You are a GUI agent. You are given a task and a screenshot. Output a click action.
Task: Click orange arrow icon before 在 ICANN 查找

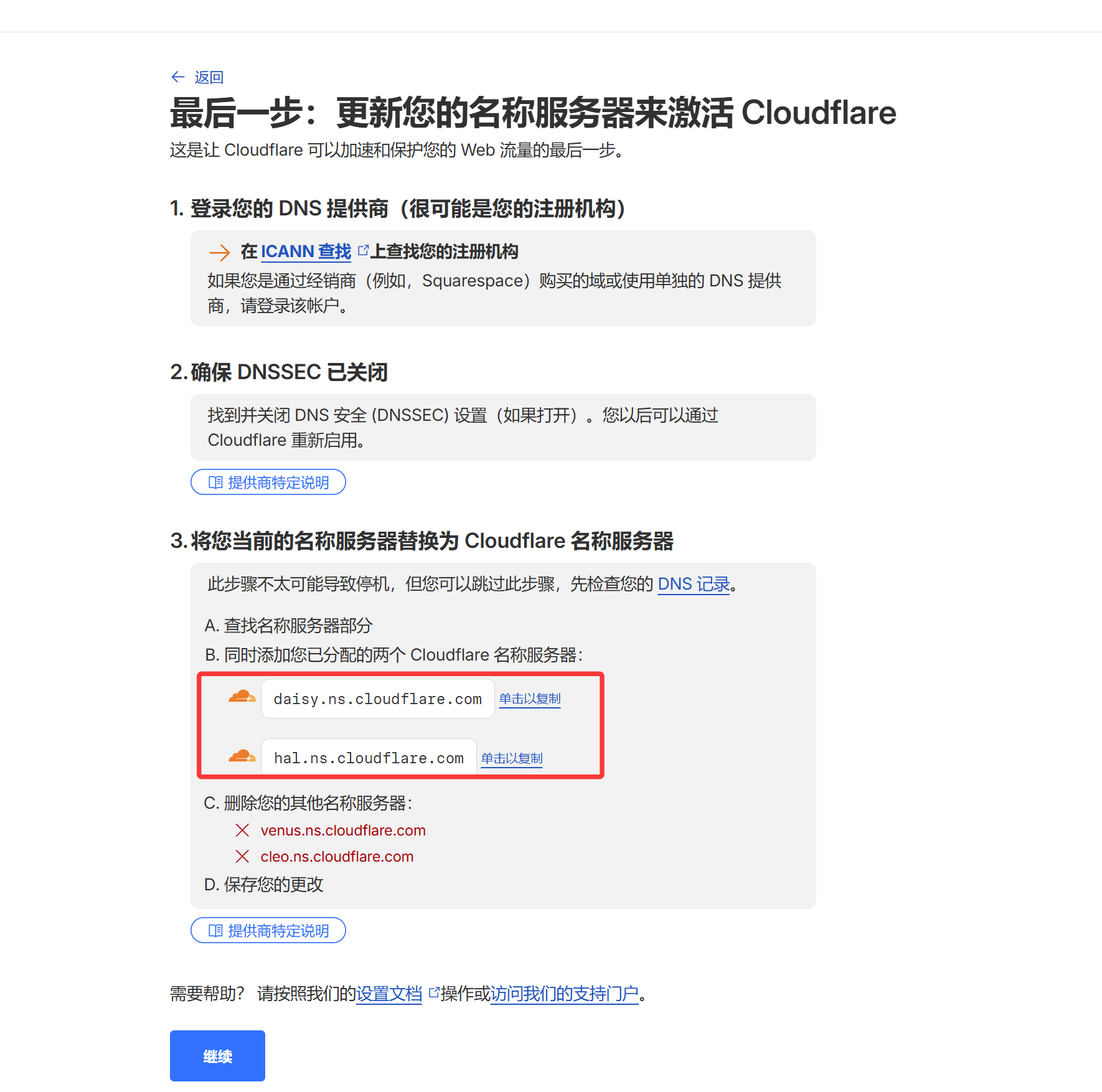coord(220,252)
